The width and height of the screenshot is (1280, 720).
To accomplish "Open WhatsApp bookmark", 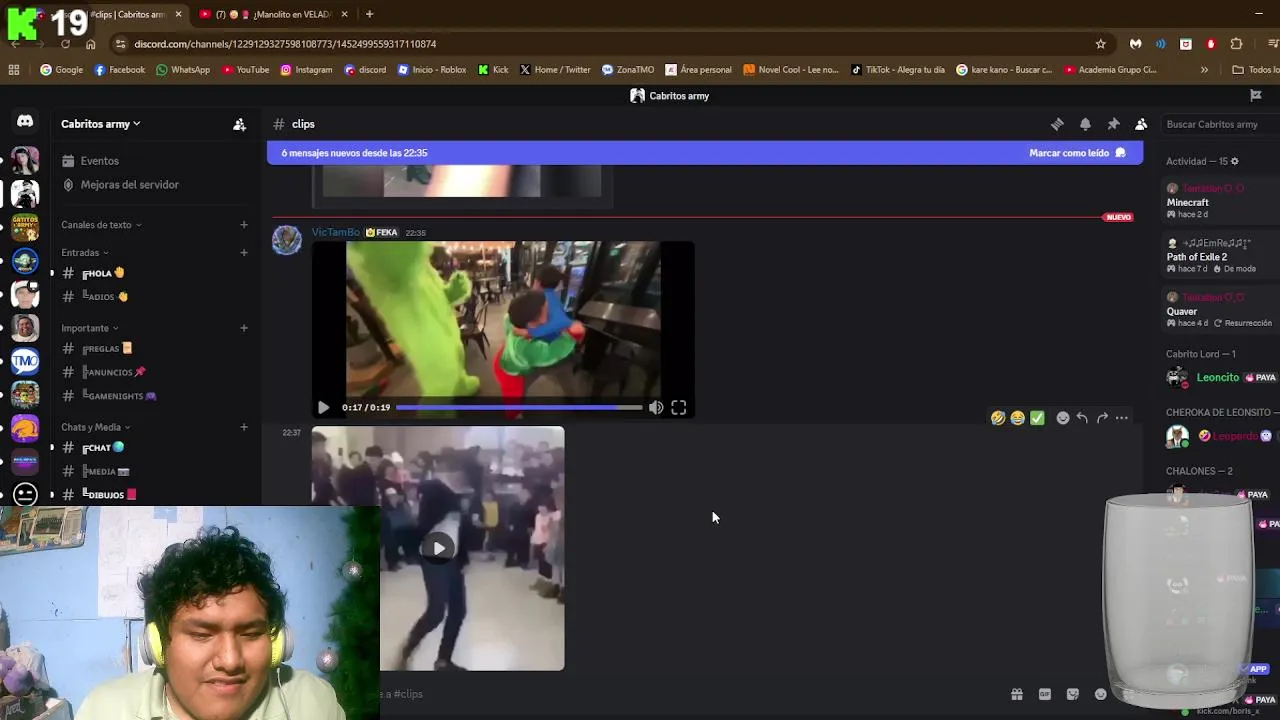I will pos(182,70).
